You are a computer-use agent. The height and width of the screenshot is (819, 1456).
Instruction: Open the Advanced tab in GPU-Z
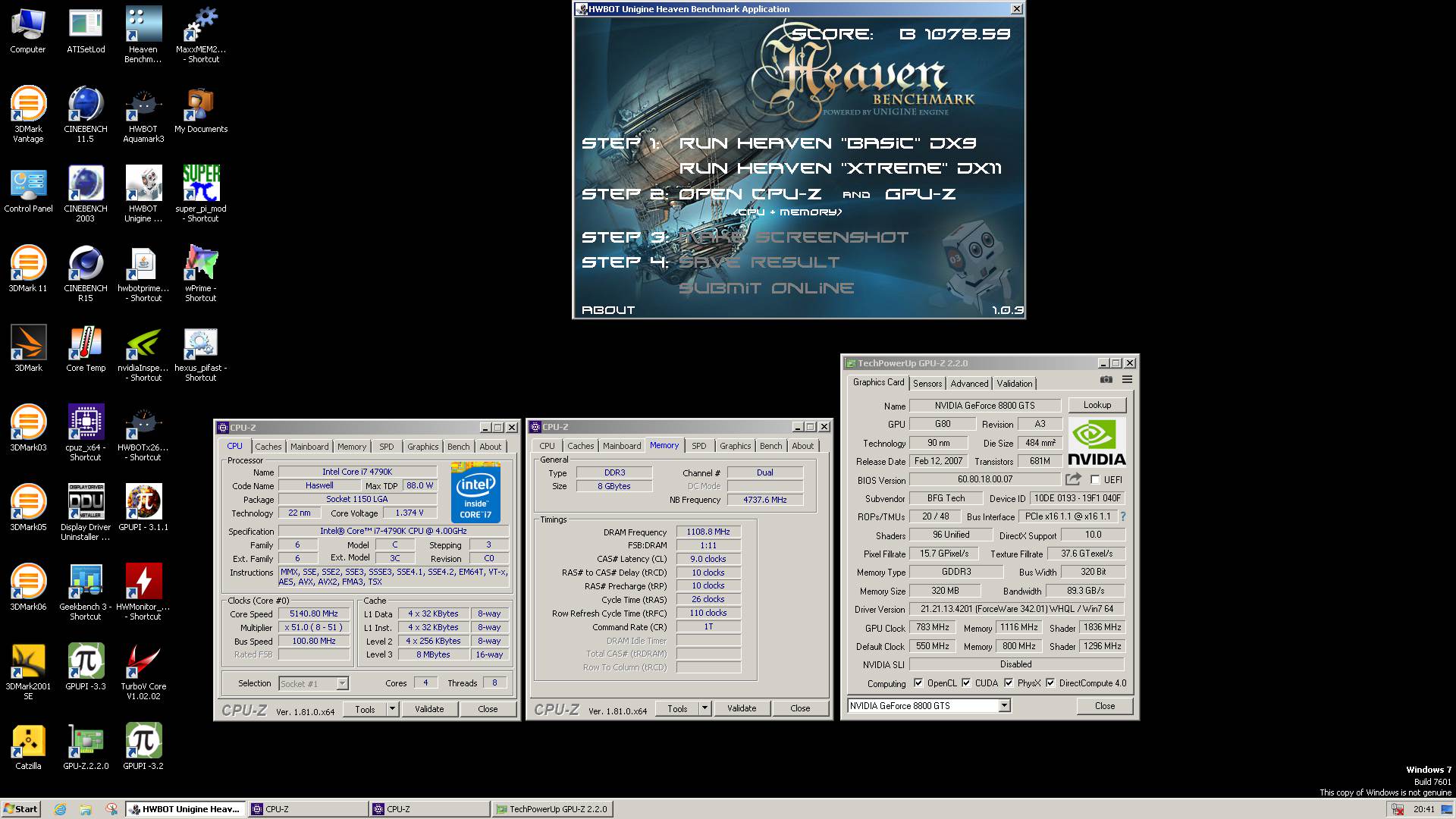click(969, 384)
